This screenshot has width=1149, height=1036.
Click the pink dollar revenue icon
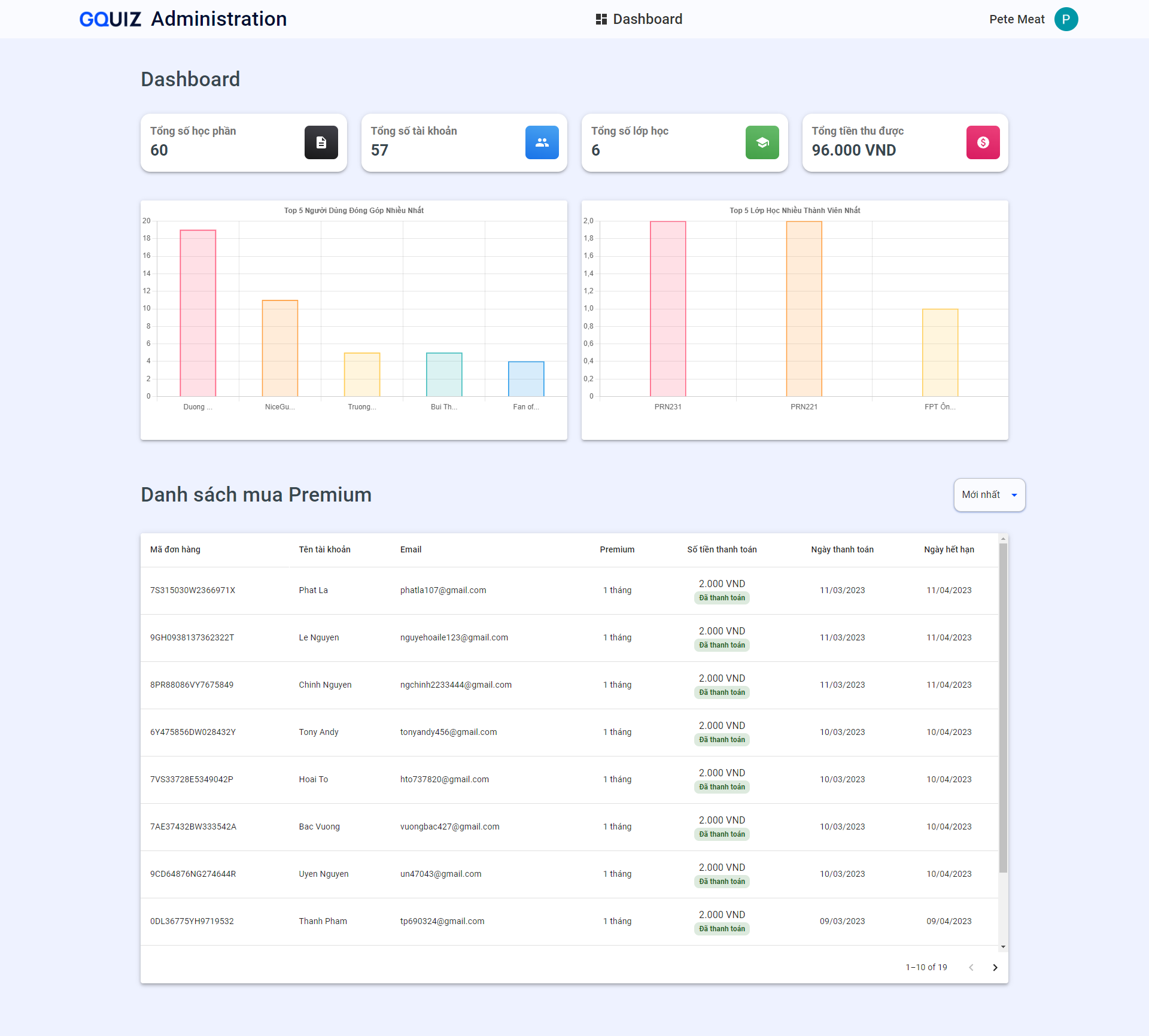click(983, 142)
